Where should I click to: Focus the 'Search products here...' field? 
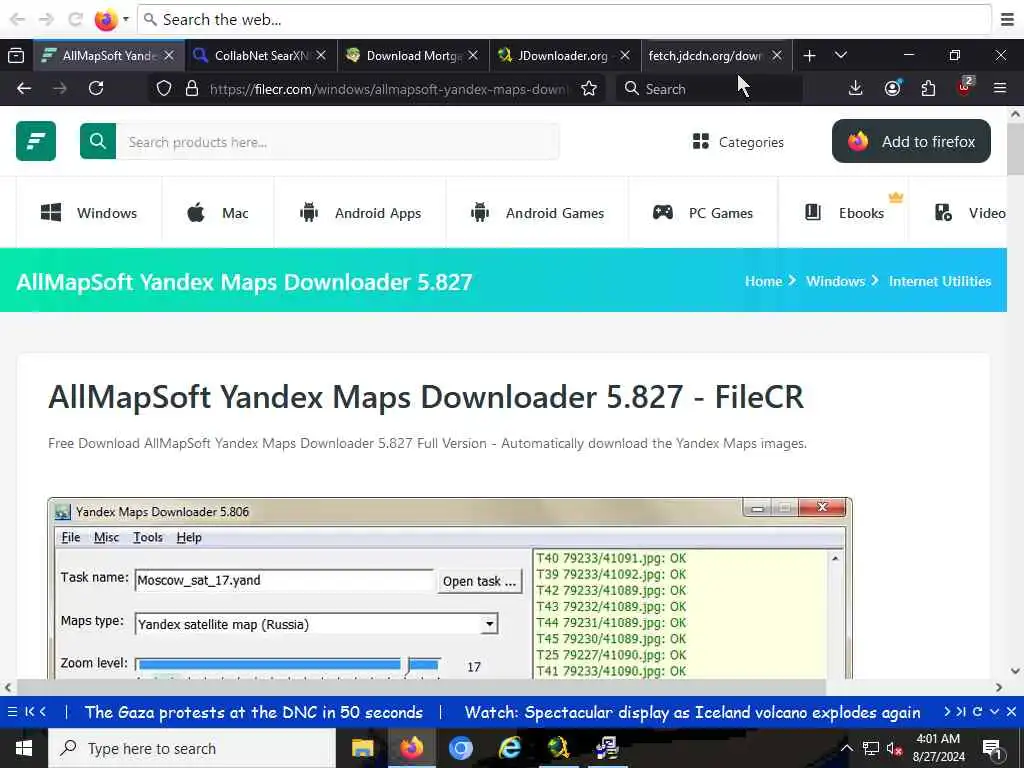pyautogui.click(x=337, y=142)
